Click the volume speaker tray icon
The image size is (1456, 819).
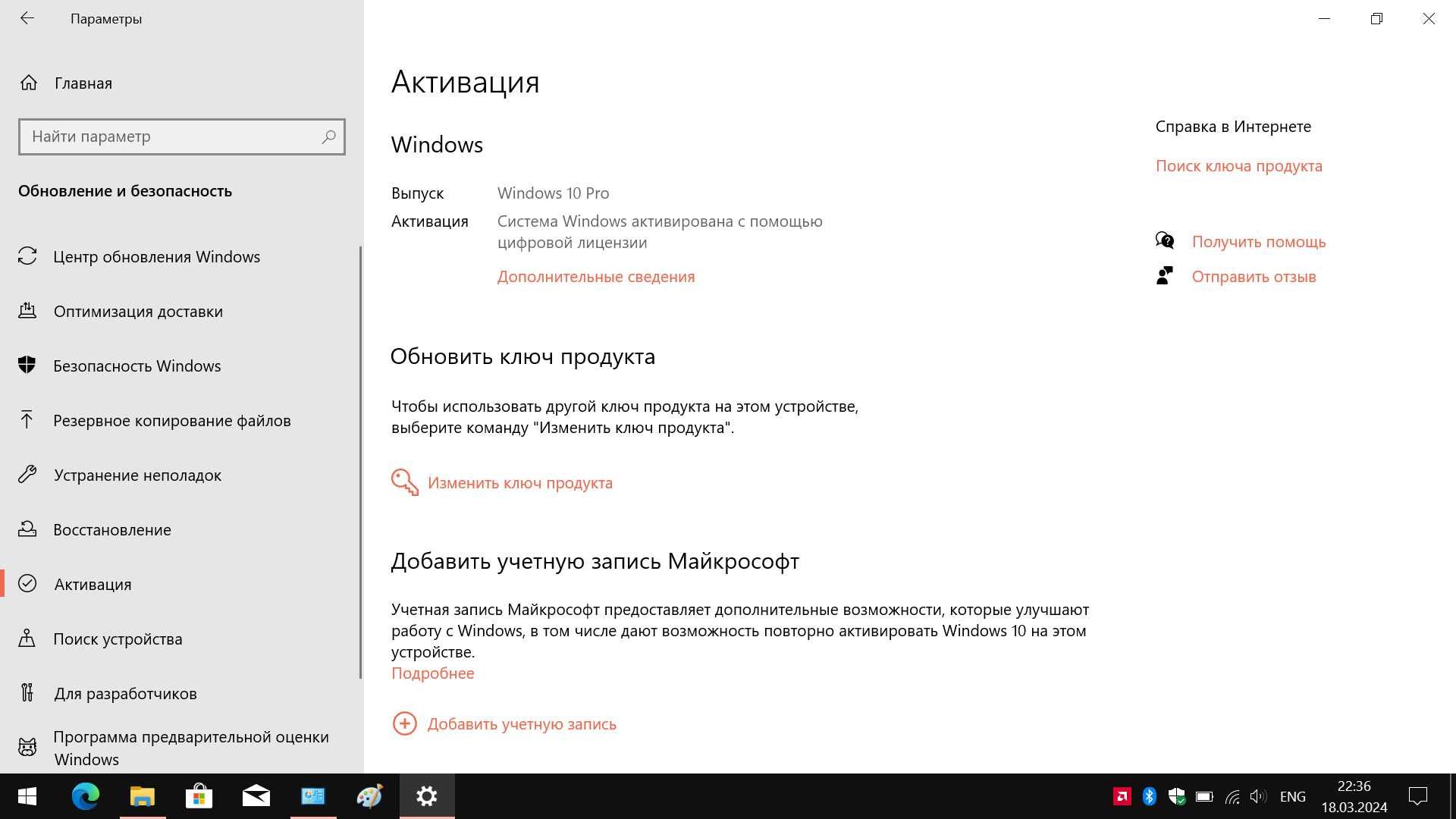click(x=1258, y=796)
